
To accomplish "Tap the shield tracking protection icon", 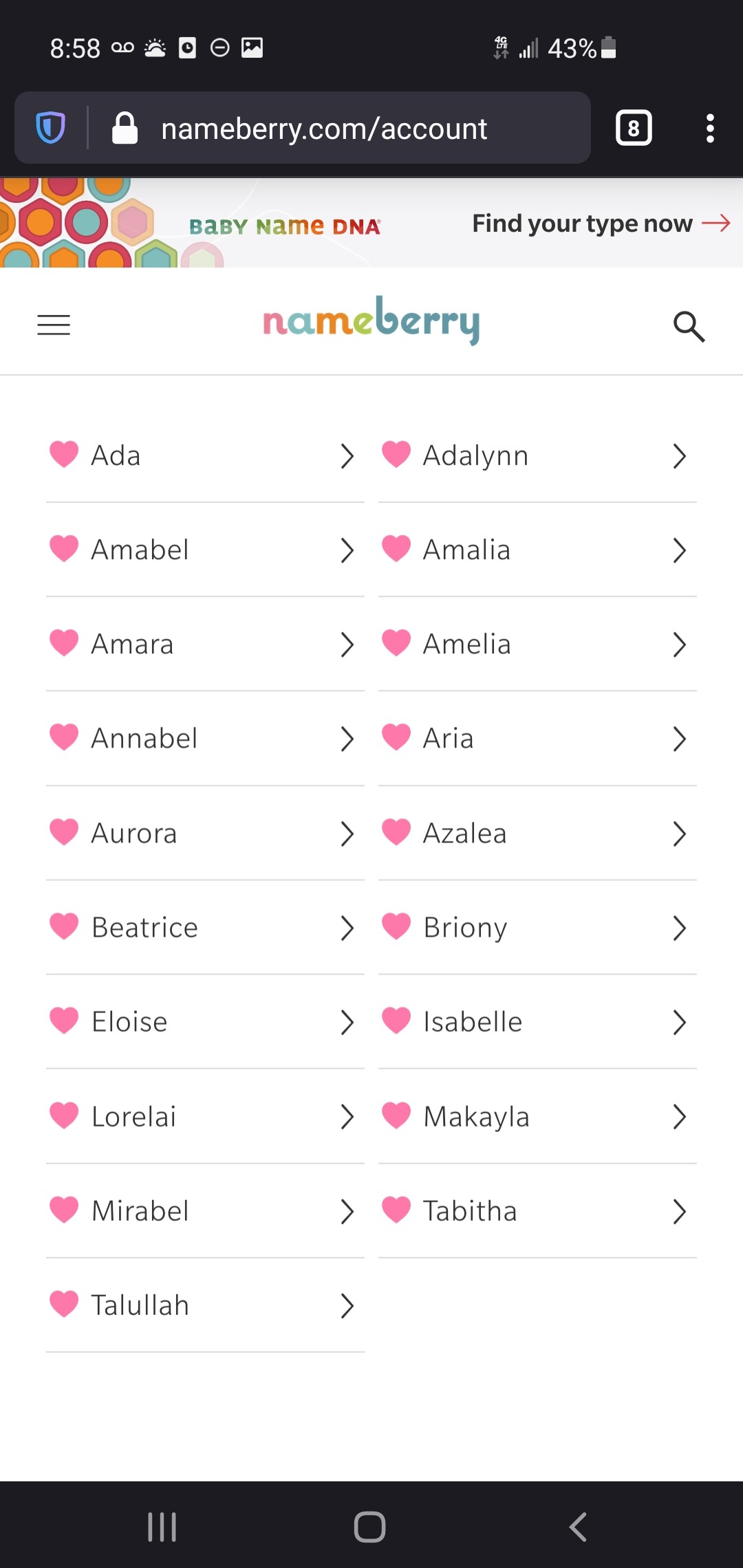I will point(50,128).
